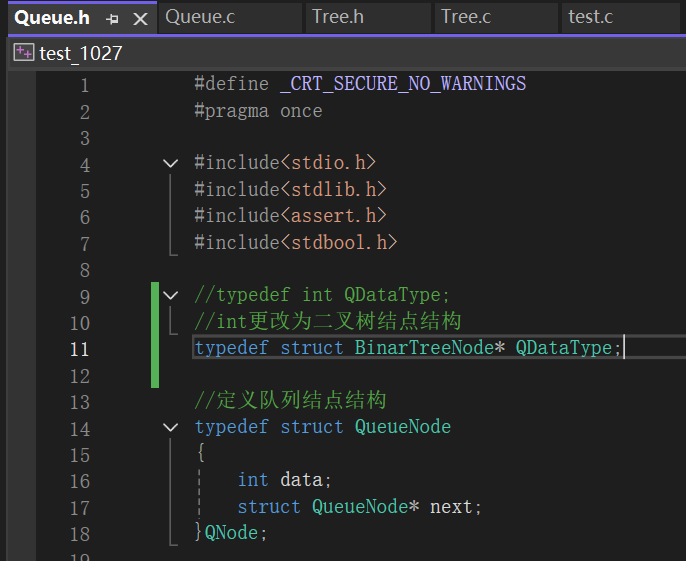Click the BinarTreeNode identifier on line 11
The height and width of the screenshot is (561, 686).
[424, 348]
